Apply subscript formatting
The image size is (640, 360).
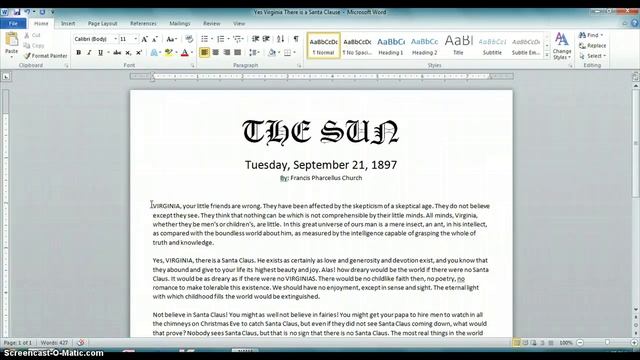128,53
